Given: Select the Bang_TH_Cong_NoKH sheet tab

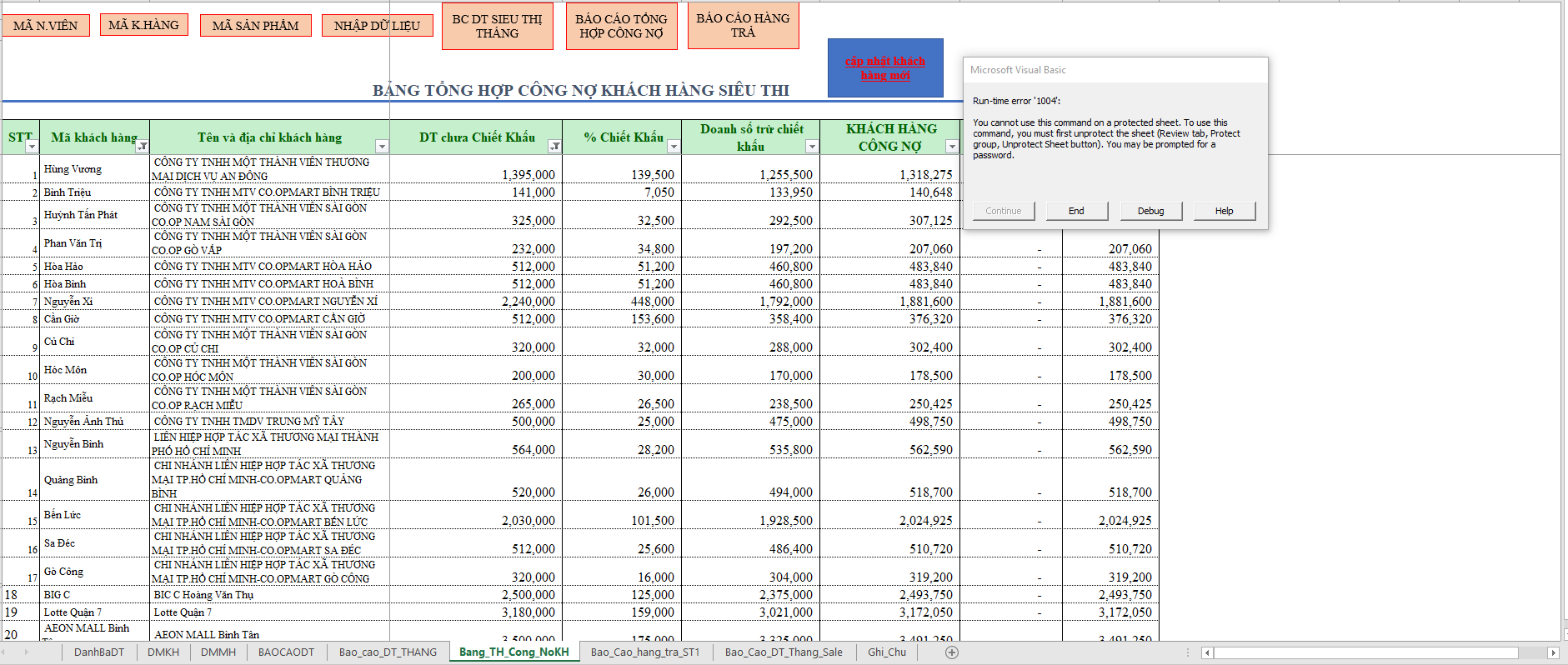Looking at the screenshot, I should coord(513,652).
